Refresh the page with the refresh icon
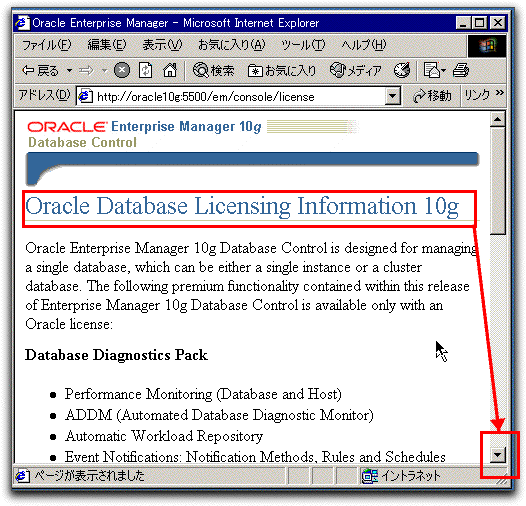The image size is (526, 506). (146, 71)
